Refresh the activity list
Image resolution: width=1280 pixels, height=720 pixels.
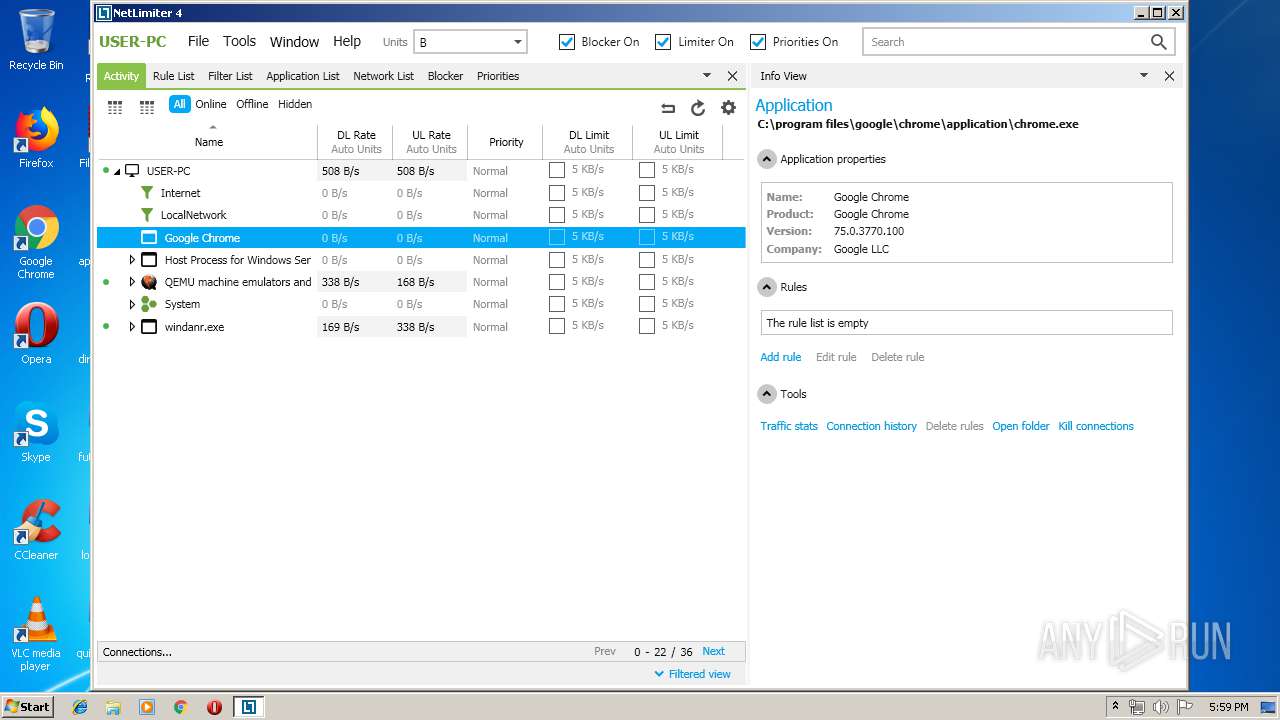(698, 108)
